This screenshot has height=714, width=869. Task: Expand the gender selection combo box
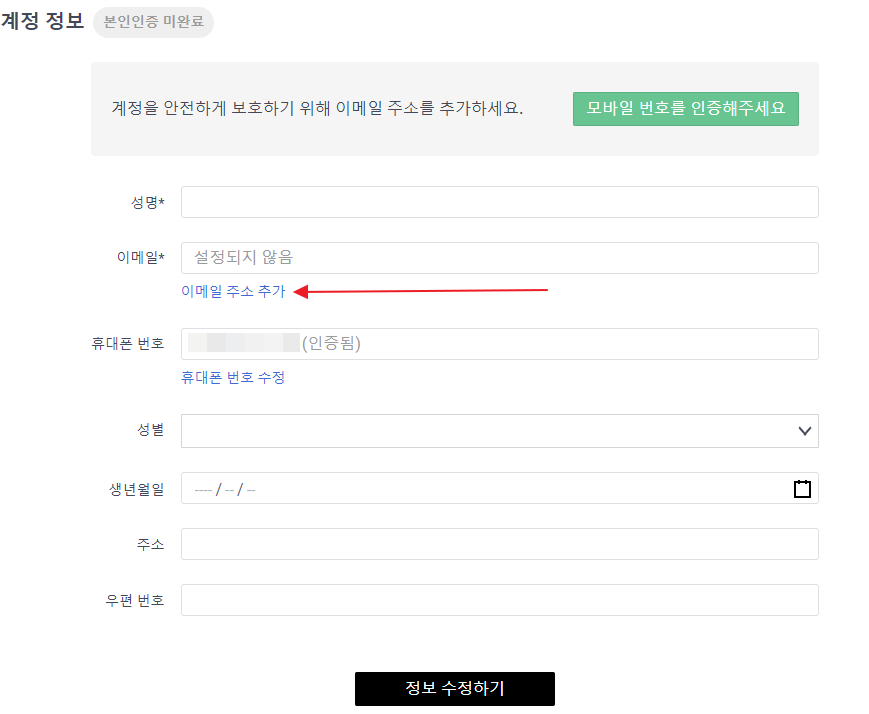pos(500,430)
